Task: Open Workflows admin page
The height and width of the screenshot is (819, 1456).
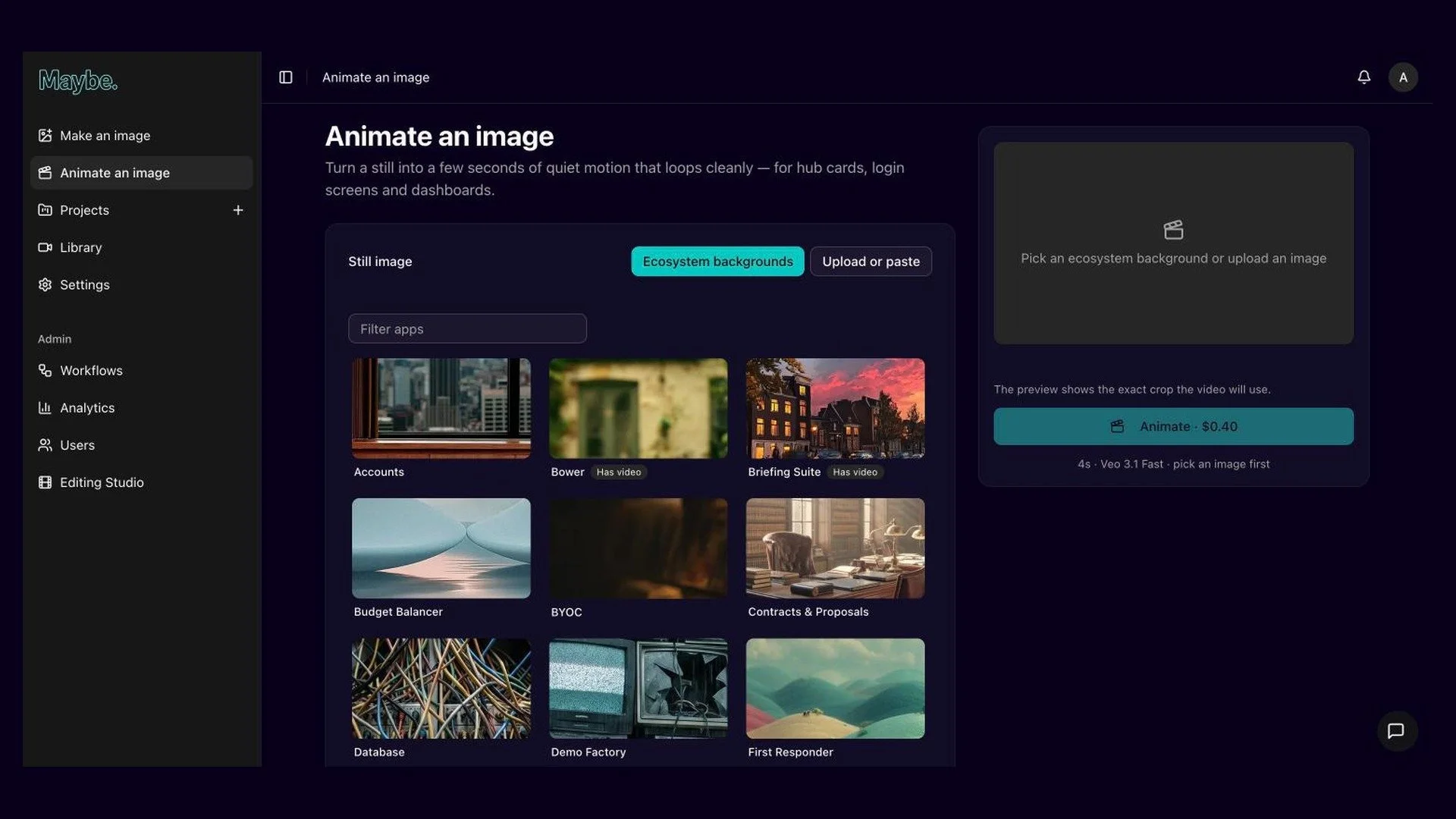Action: point(141,370)
